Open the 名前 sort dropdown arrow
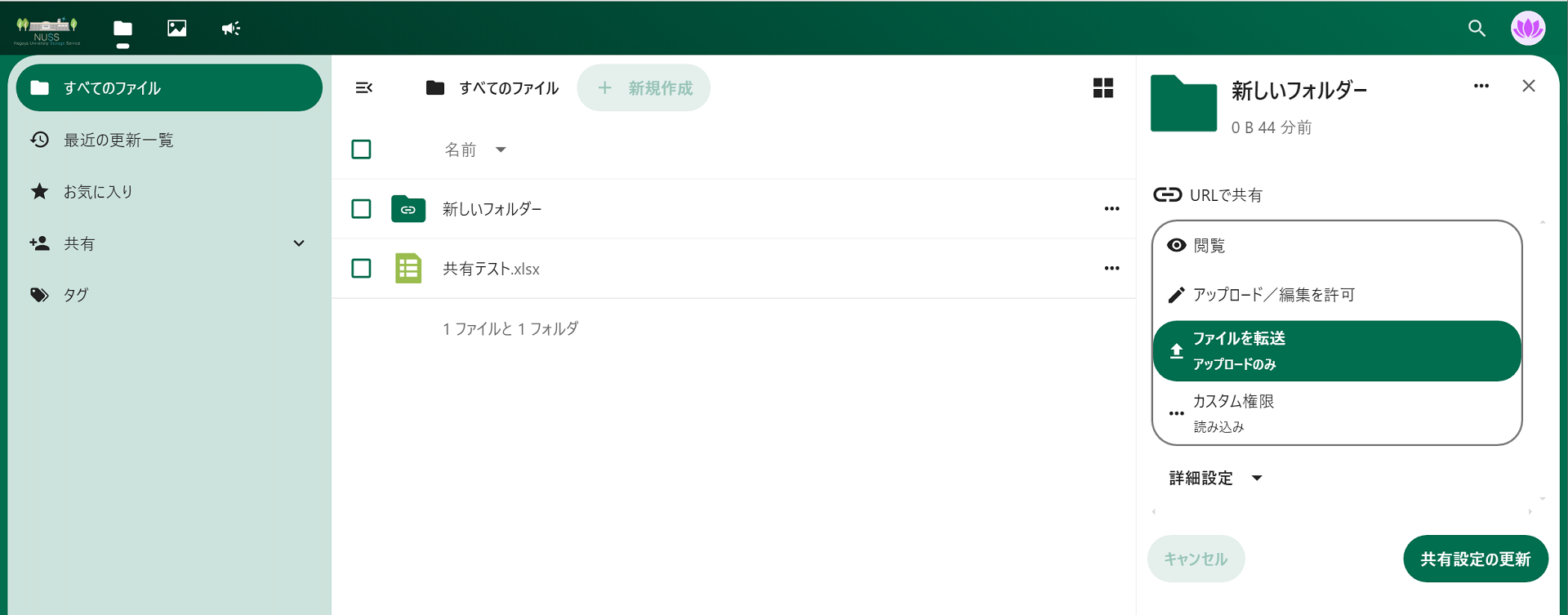The width and height of the screenshot is (1568, 615). (501, 149)
